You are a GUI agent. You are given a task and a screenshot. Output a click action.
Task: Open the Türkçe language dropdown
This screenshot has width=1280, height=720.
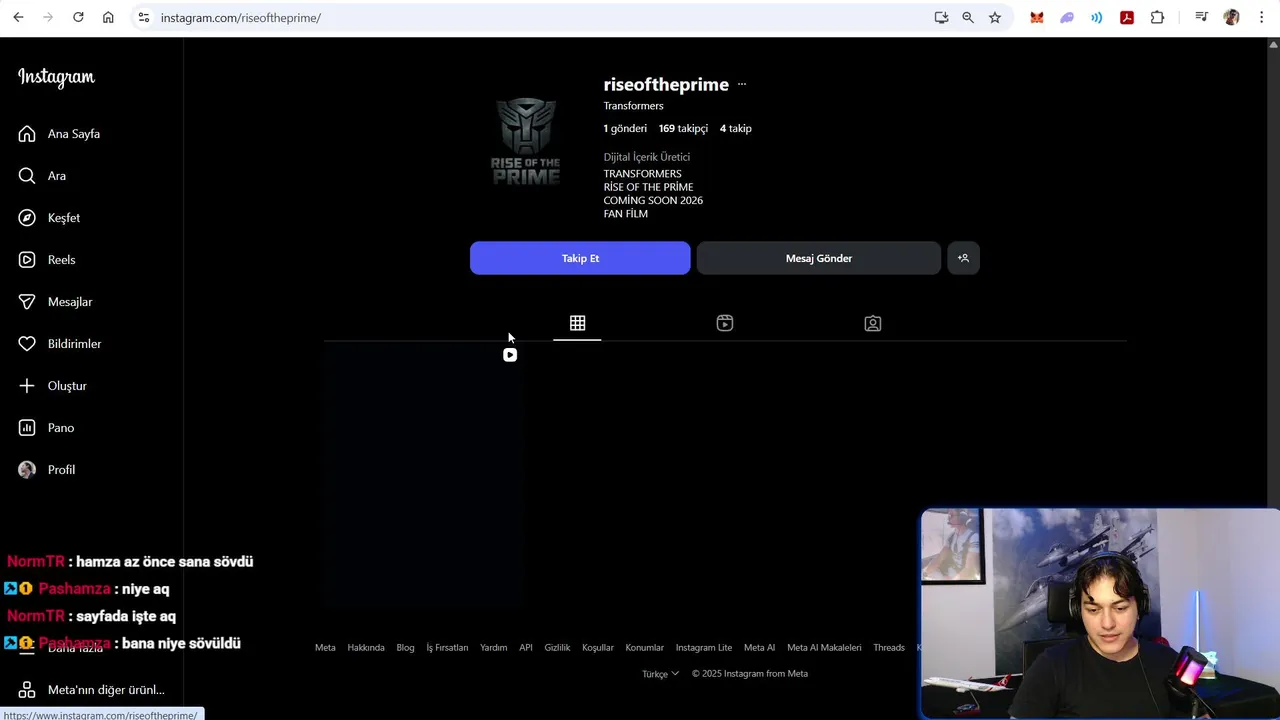click(660, 674)
